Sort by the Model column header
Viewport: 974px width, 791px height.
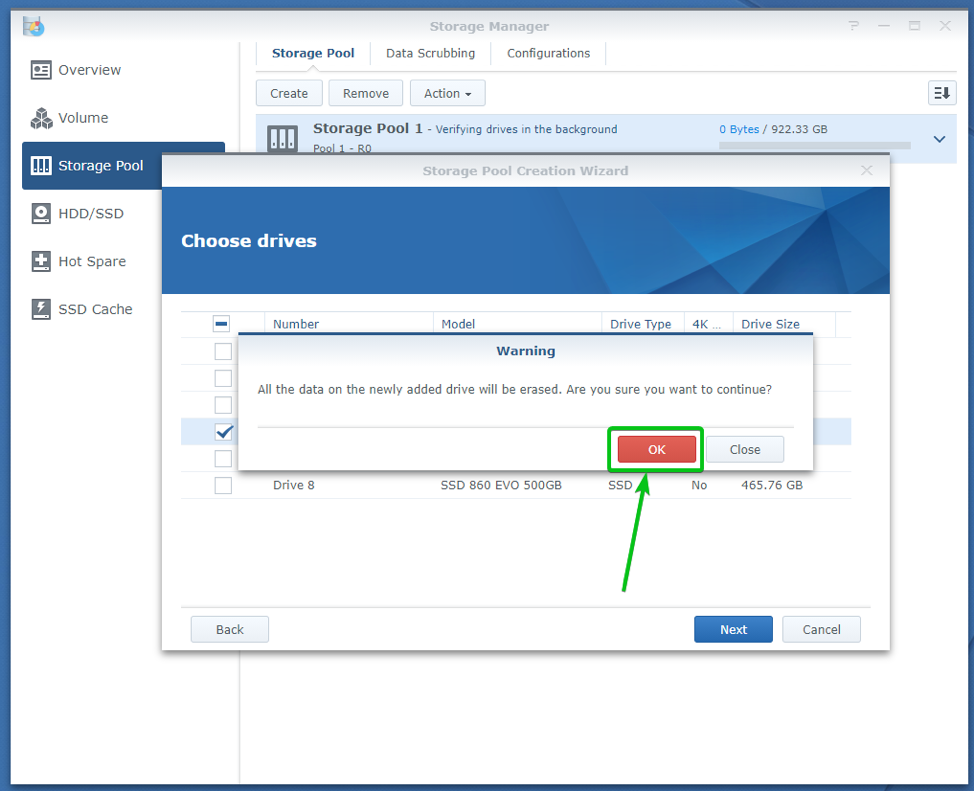517,324
